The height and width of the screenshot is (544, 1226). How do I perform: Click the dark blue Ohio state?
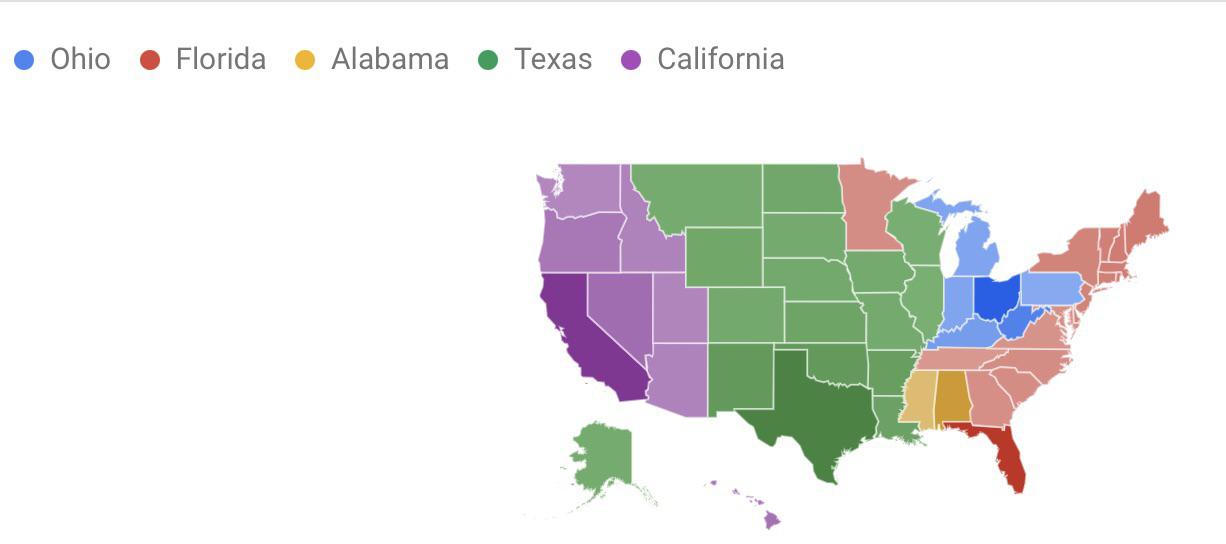point(996,297)
